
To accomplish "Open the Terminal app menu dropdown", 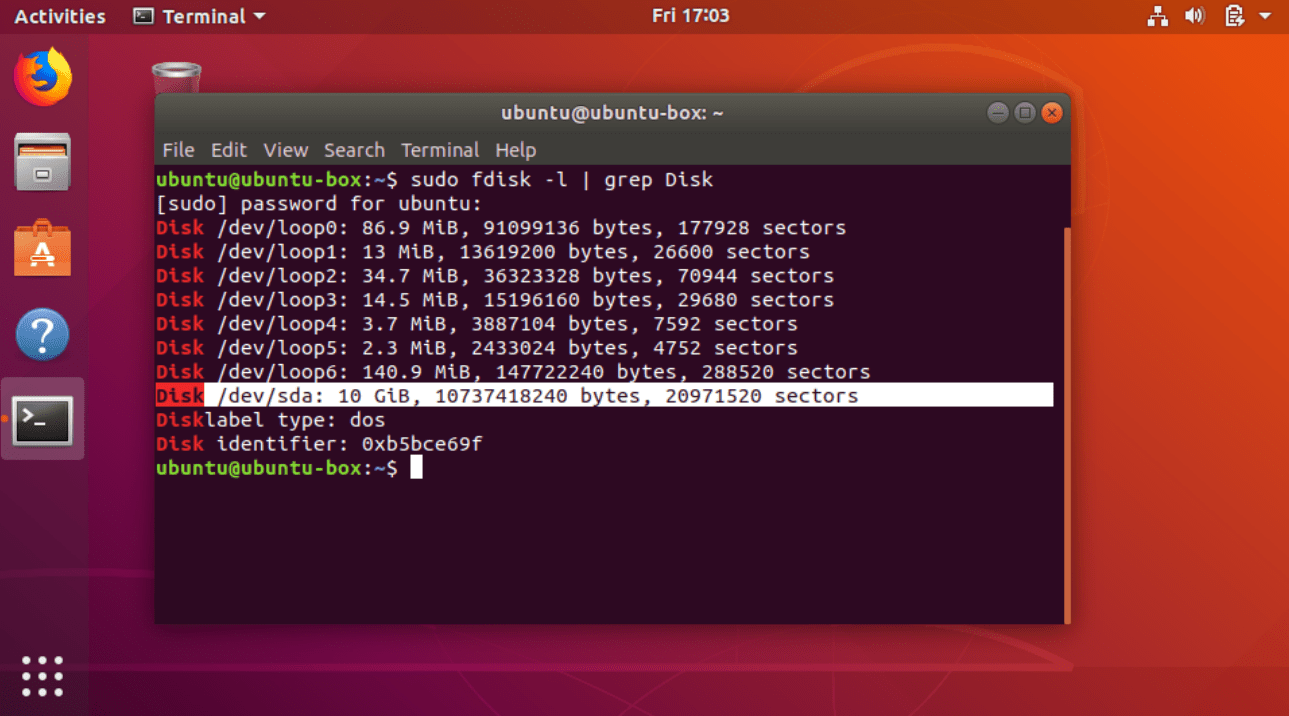I will (x=200, y=16).
